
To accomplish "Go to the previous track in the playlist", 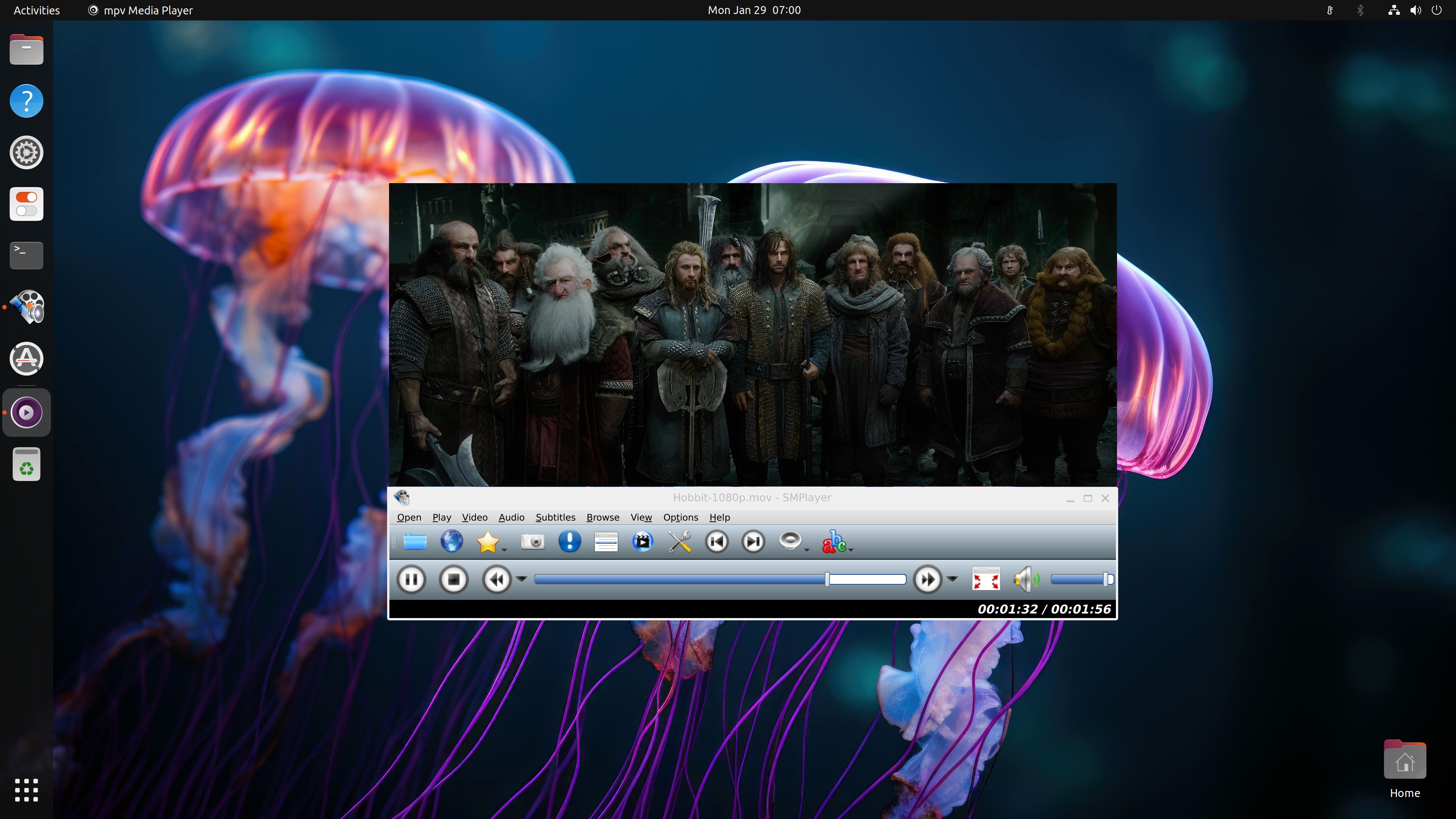I will (x=717, y=541).
